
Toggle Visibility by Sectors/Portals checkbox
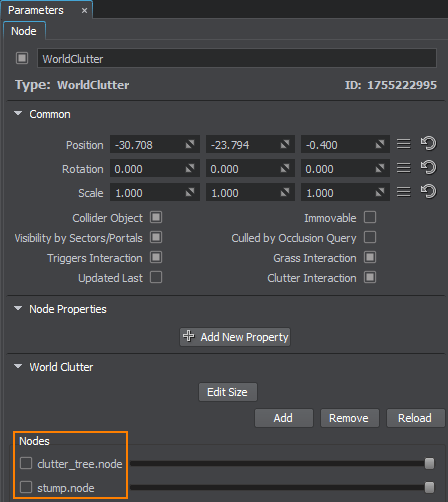[x=156, y=237]
